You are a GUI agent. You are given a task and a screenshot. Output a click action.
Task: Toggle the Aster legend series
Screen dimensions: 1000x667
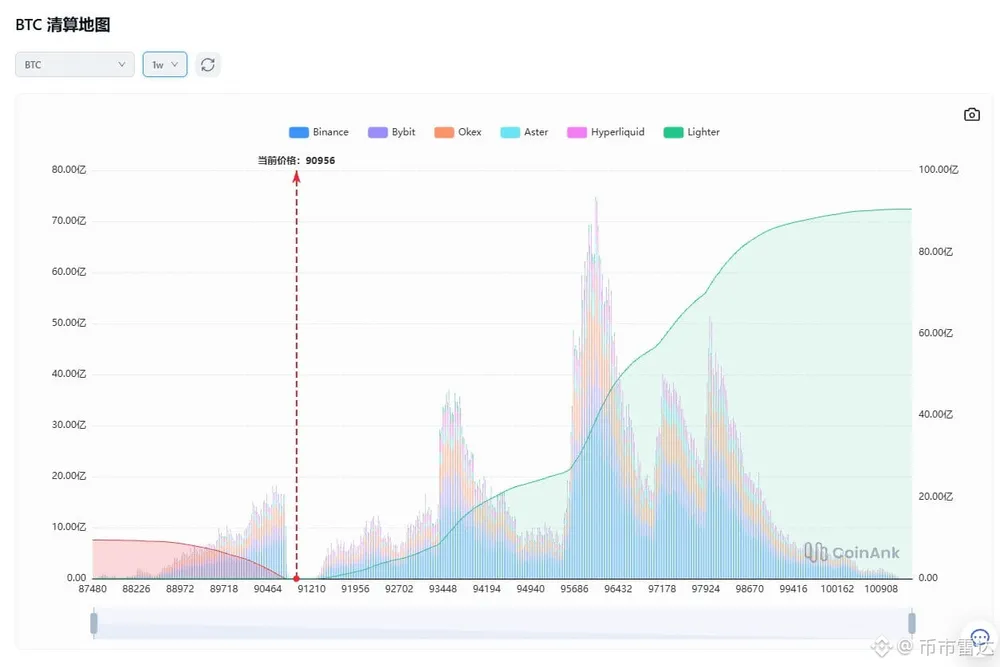524,132
